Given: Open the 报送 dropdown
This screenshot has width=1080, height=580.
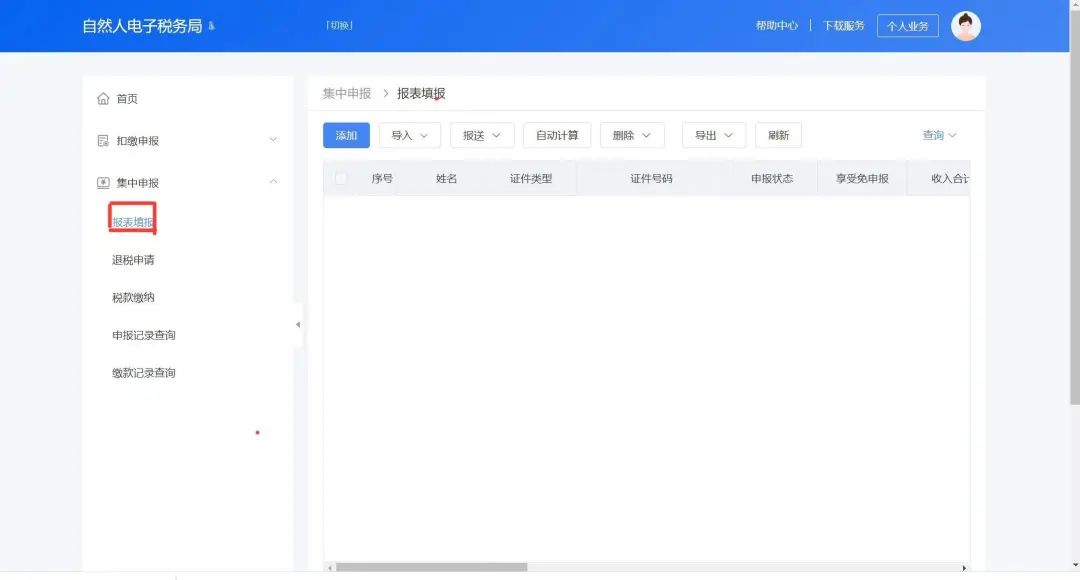Looking at the screenshot, I should [482, 135].
